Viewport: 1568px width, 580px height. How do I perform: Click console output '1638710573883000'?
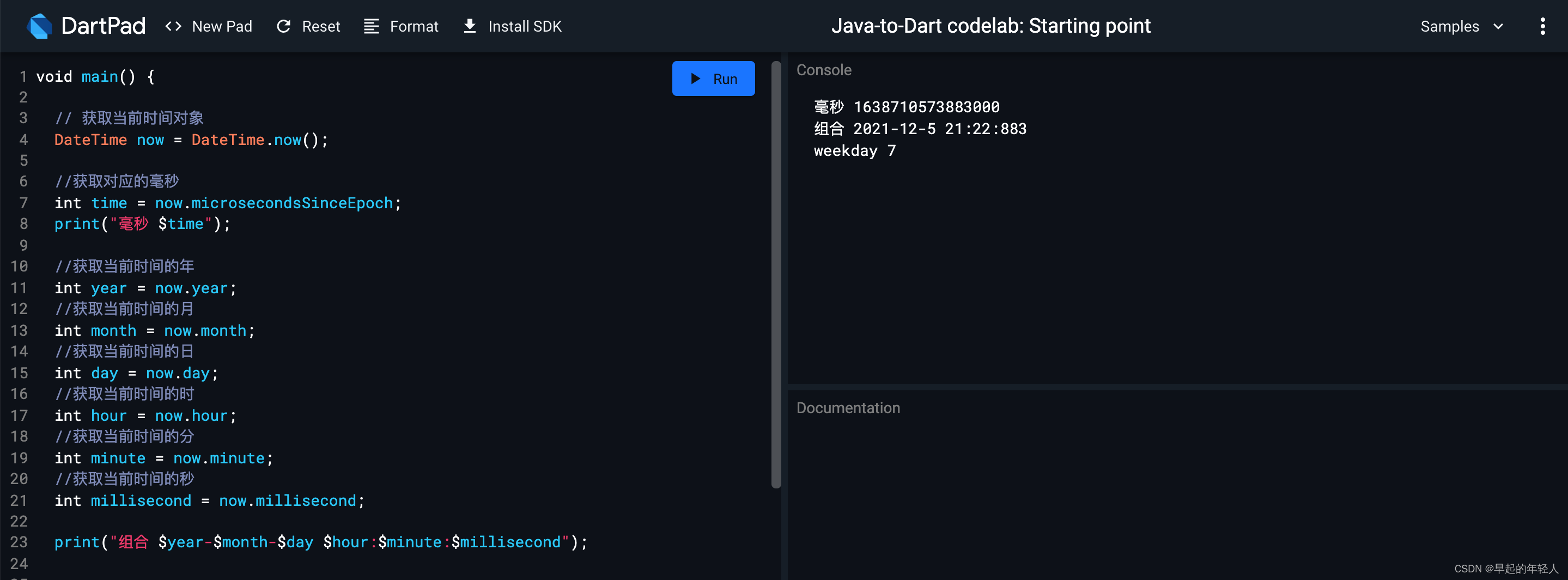point(926,107)
